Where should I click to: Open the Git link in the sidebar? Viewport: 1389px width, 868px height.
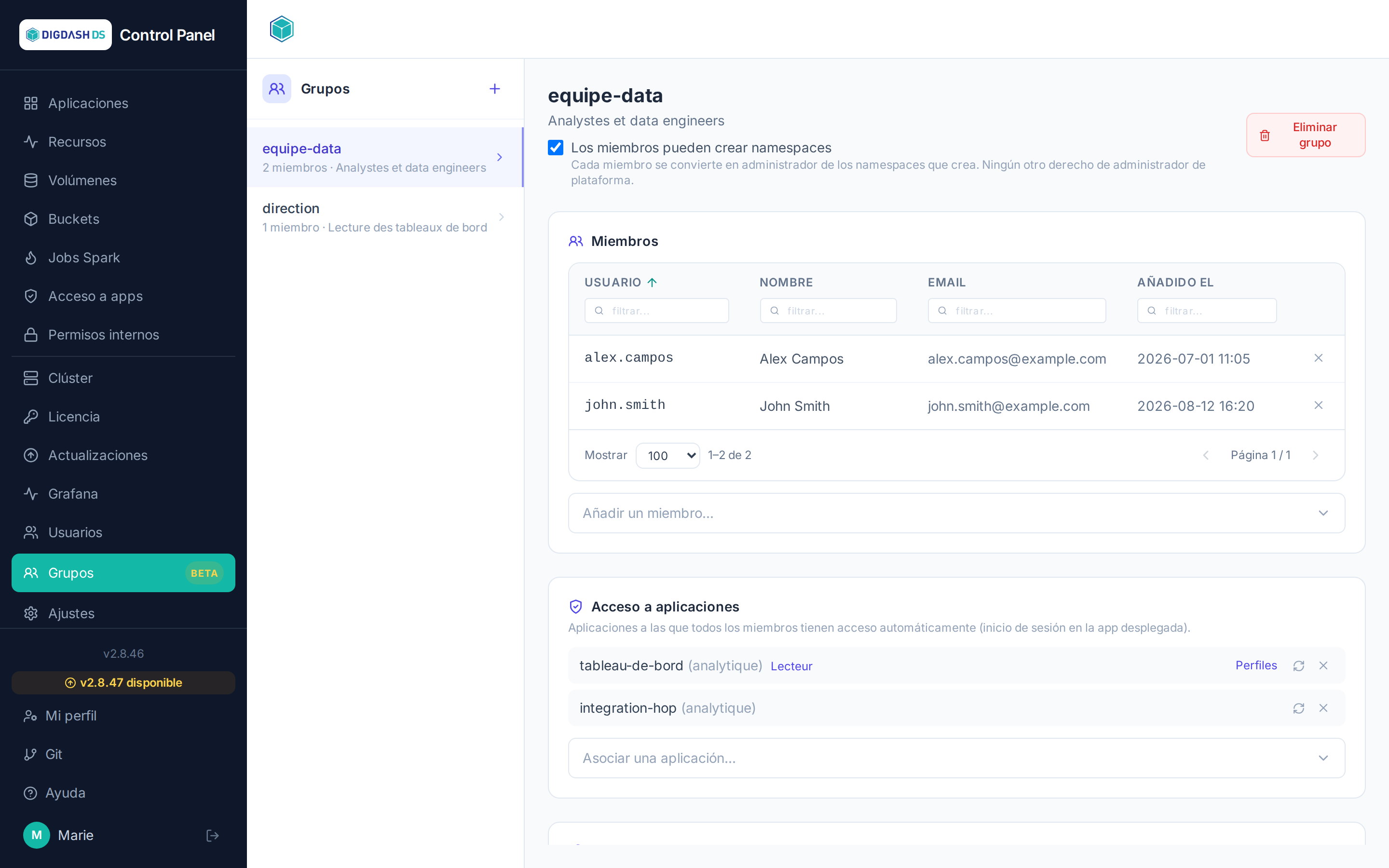click(x=123, y=754)
